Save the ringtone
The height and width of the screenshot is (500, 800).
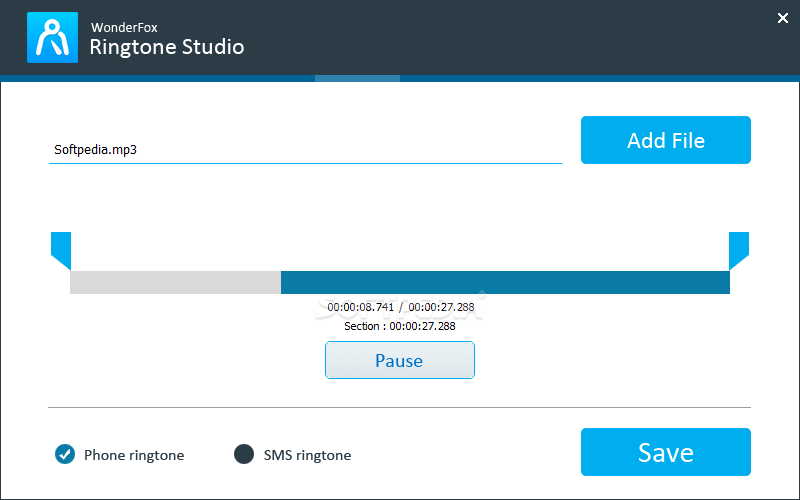click(666, 452)
